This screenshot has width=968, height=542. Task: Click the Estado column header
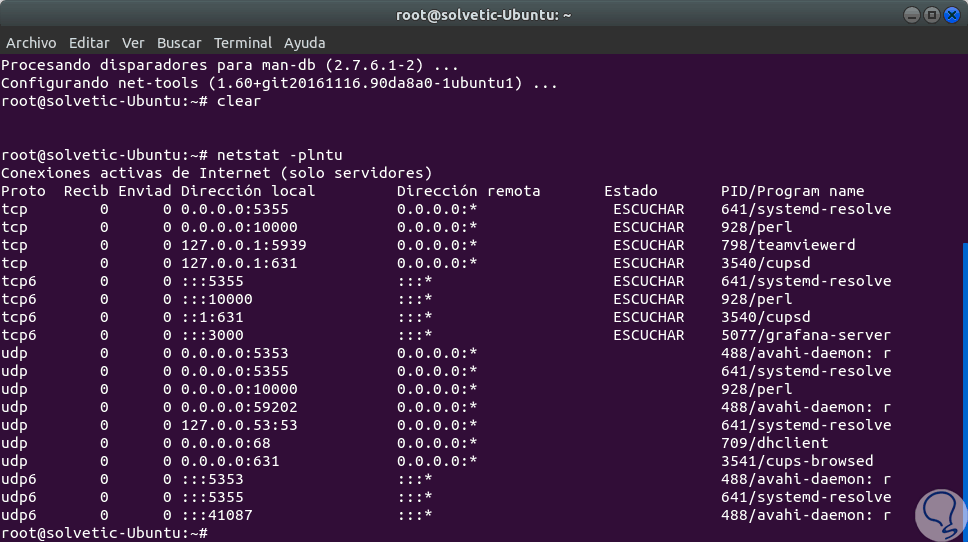[630, 191]
